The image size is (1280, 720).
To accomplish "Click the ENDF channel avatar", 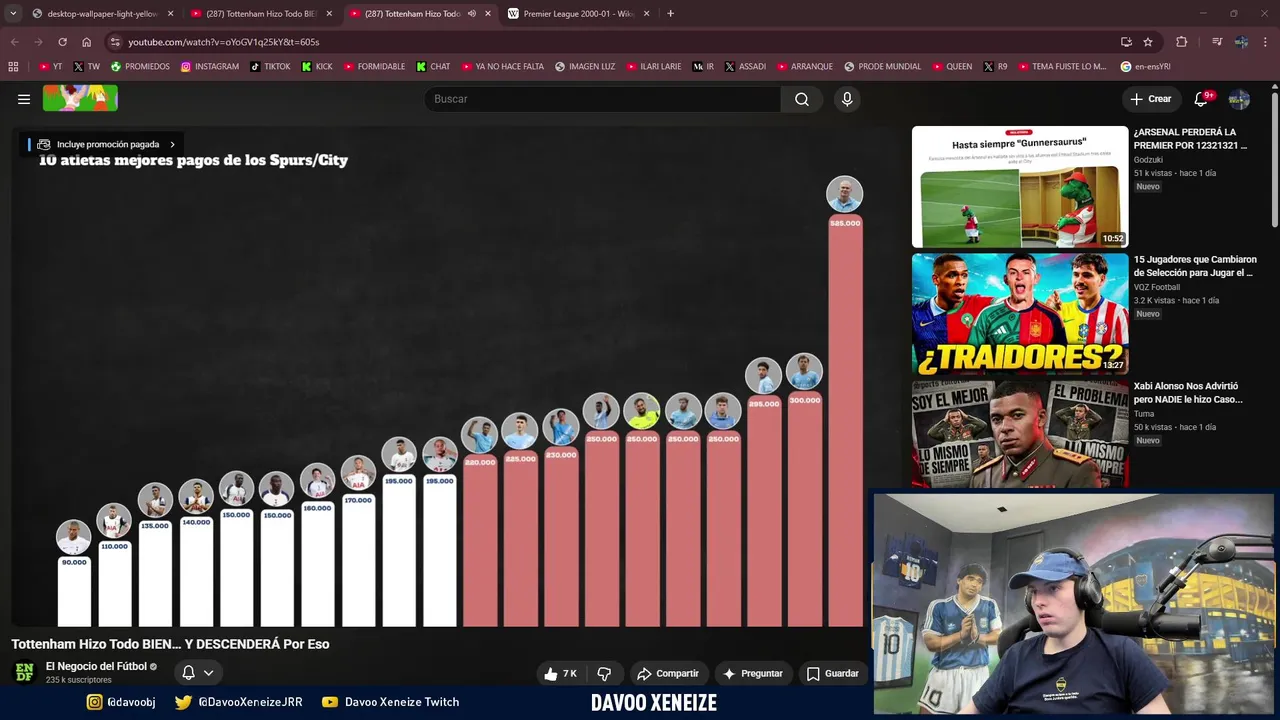I will coord(24,672).
